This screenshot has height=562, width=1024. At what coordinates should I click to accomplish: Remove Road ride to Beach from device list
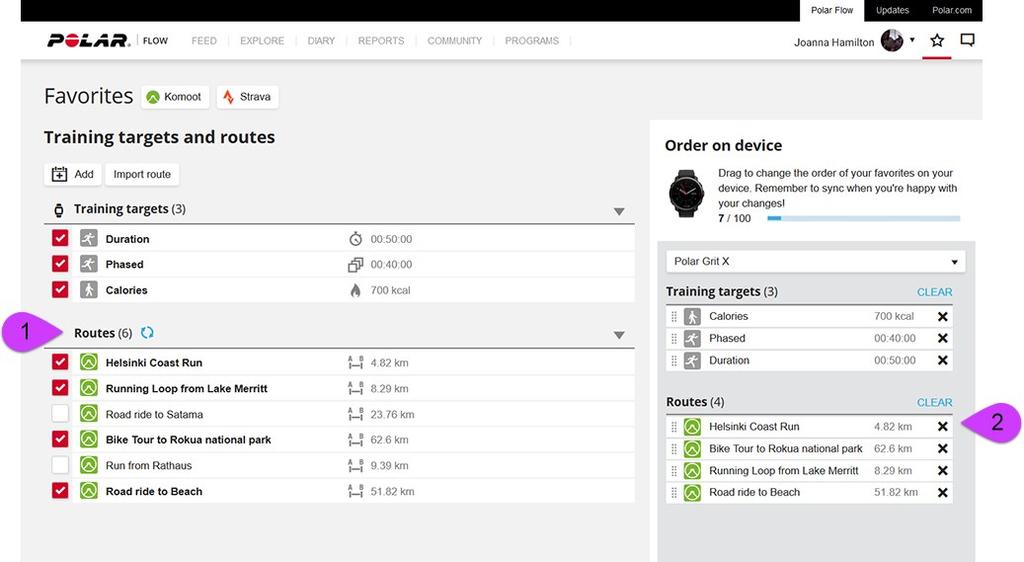pos(942,492)
